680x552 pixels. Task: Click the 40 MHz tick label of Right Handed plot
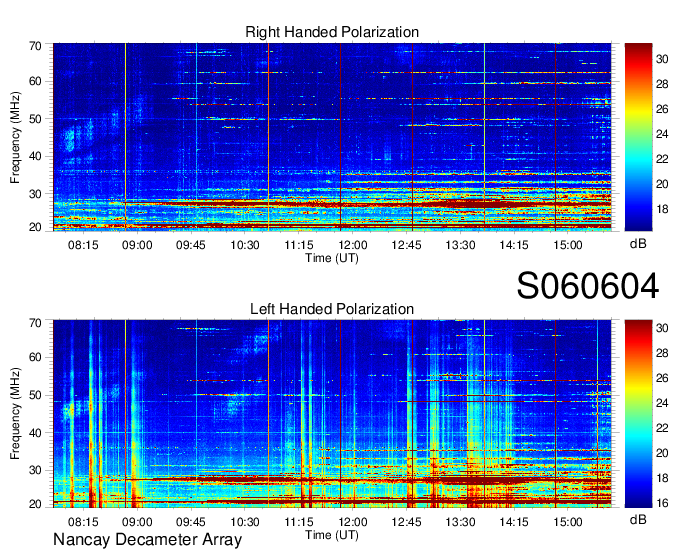[36, 156]
